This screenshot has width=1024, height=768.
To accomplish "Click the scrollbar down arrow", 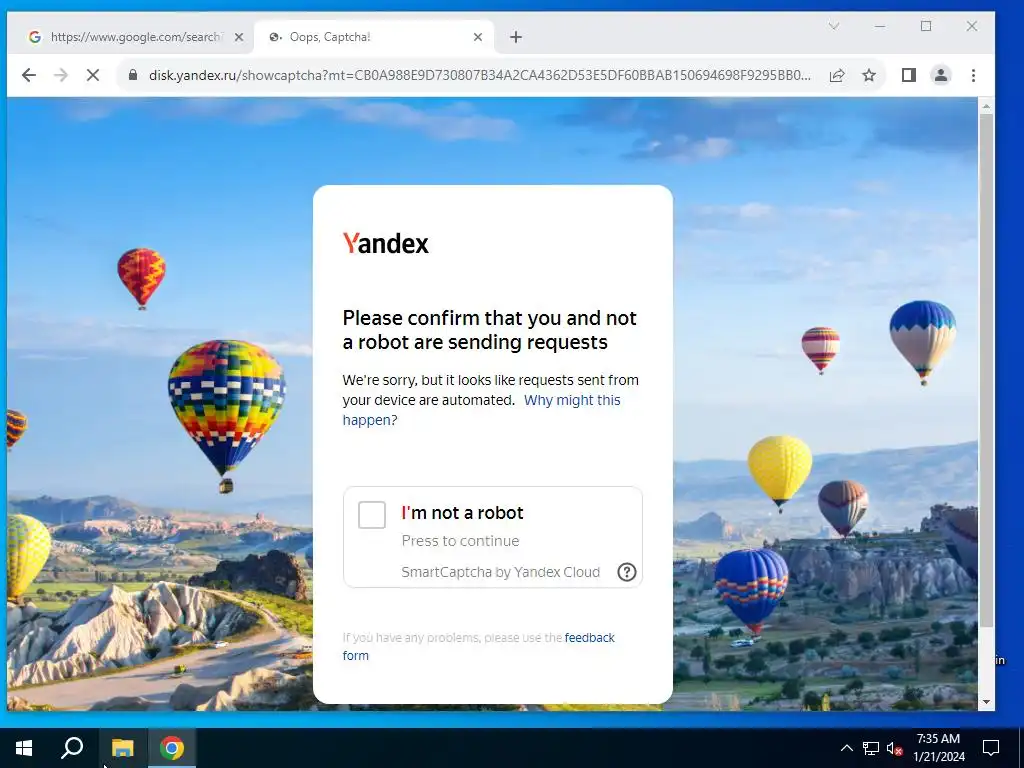I will 986,702.
